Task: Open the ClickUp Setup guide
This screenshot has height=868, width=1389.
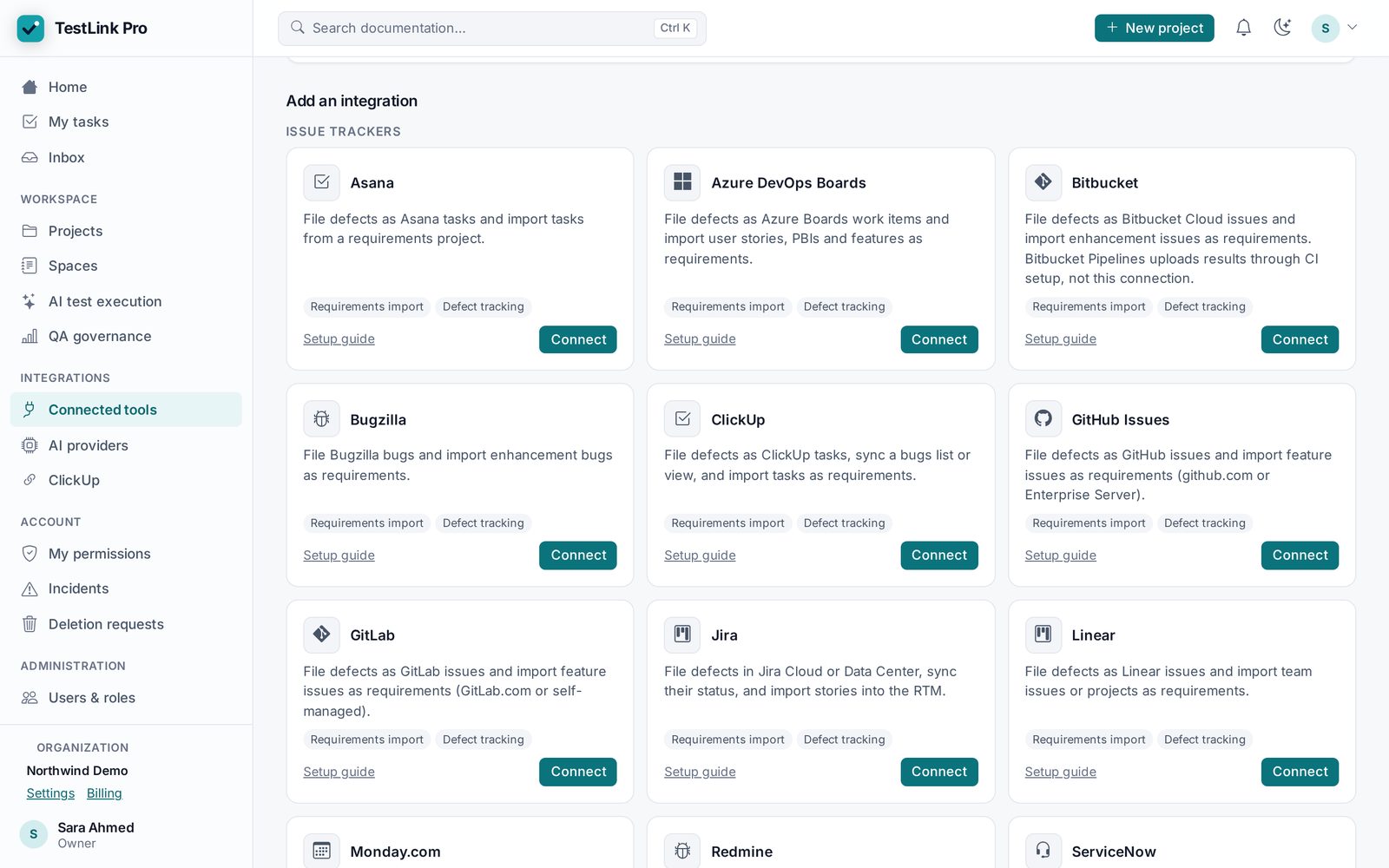Action: (x=700, y=556)
